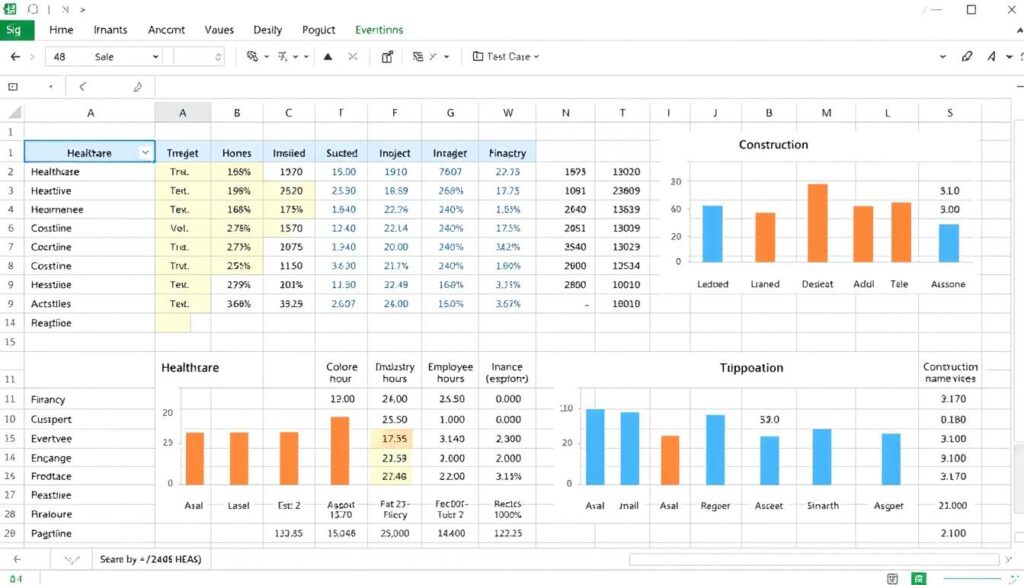
Task: Click the 'Seare by' sheet tab at bottom
Action: pyautogui.click(x=150, y=560)
